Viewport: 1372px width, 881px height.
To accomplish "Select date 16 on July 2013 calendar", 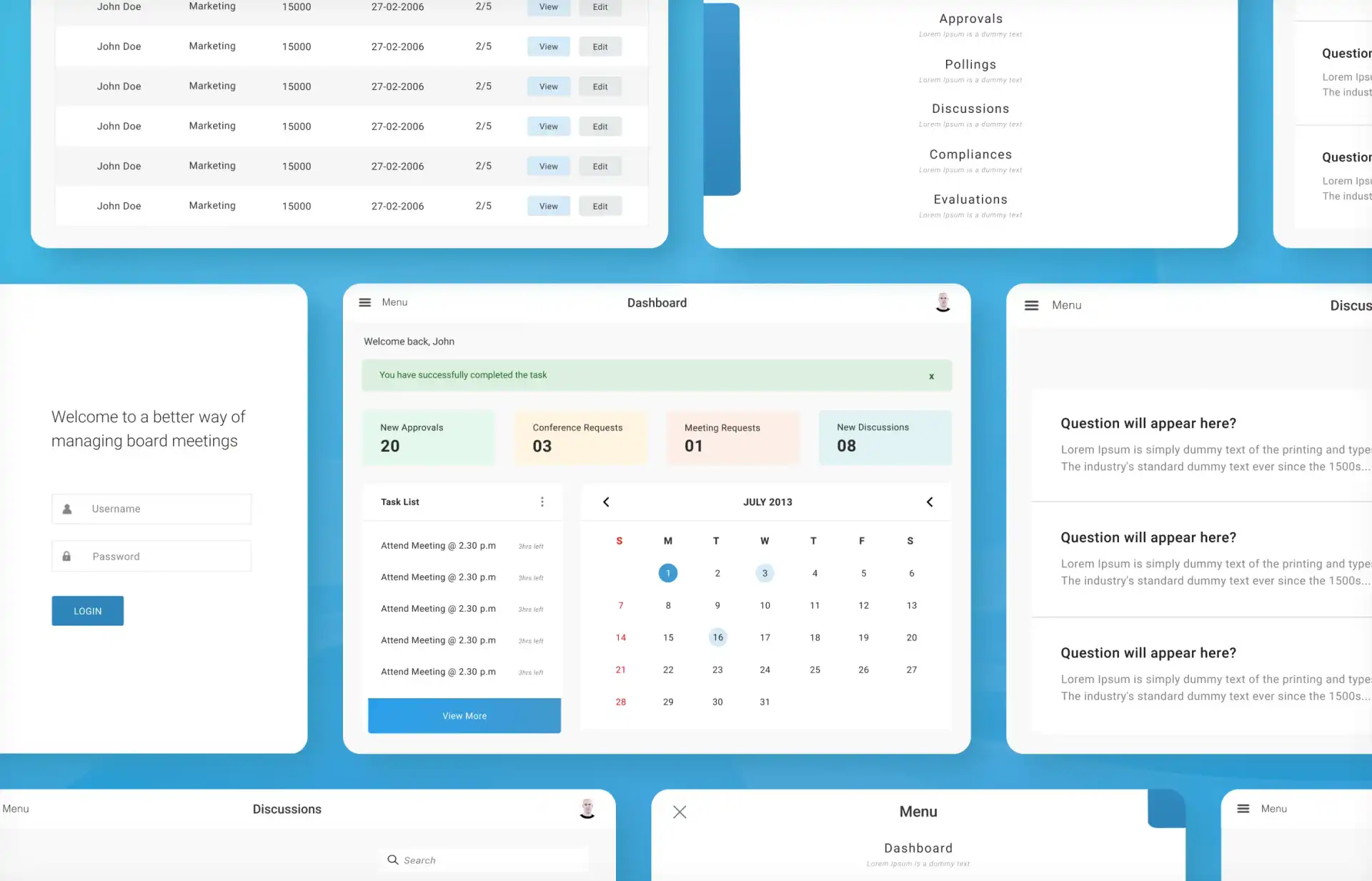I will (717, 636).
